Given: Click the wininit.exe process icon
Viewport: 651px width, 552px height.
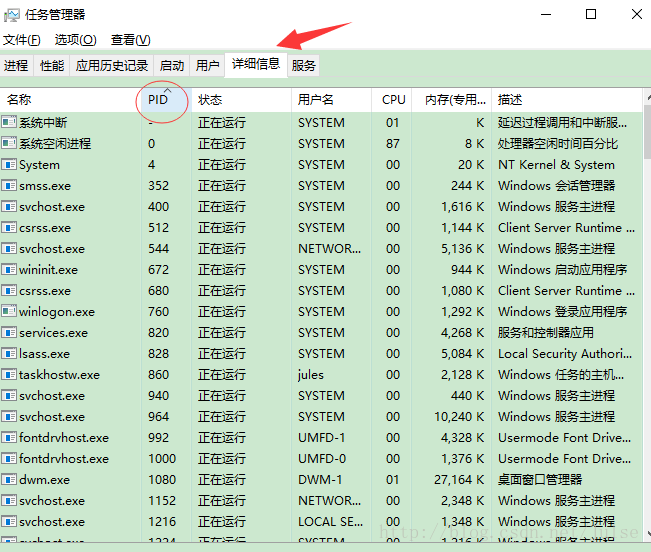Looking at the screenshot, I should [x=10, y=270].
